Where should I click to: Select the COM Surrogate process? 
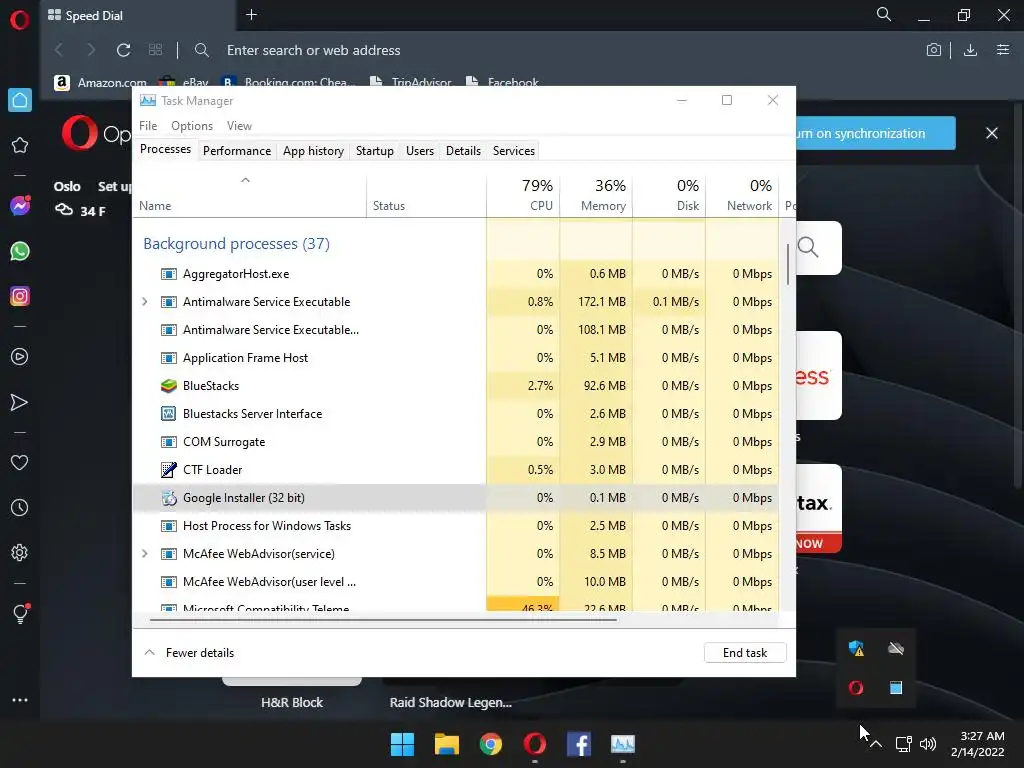(x=456, y=442)
